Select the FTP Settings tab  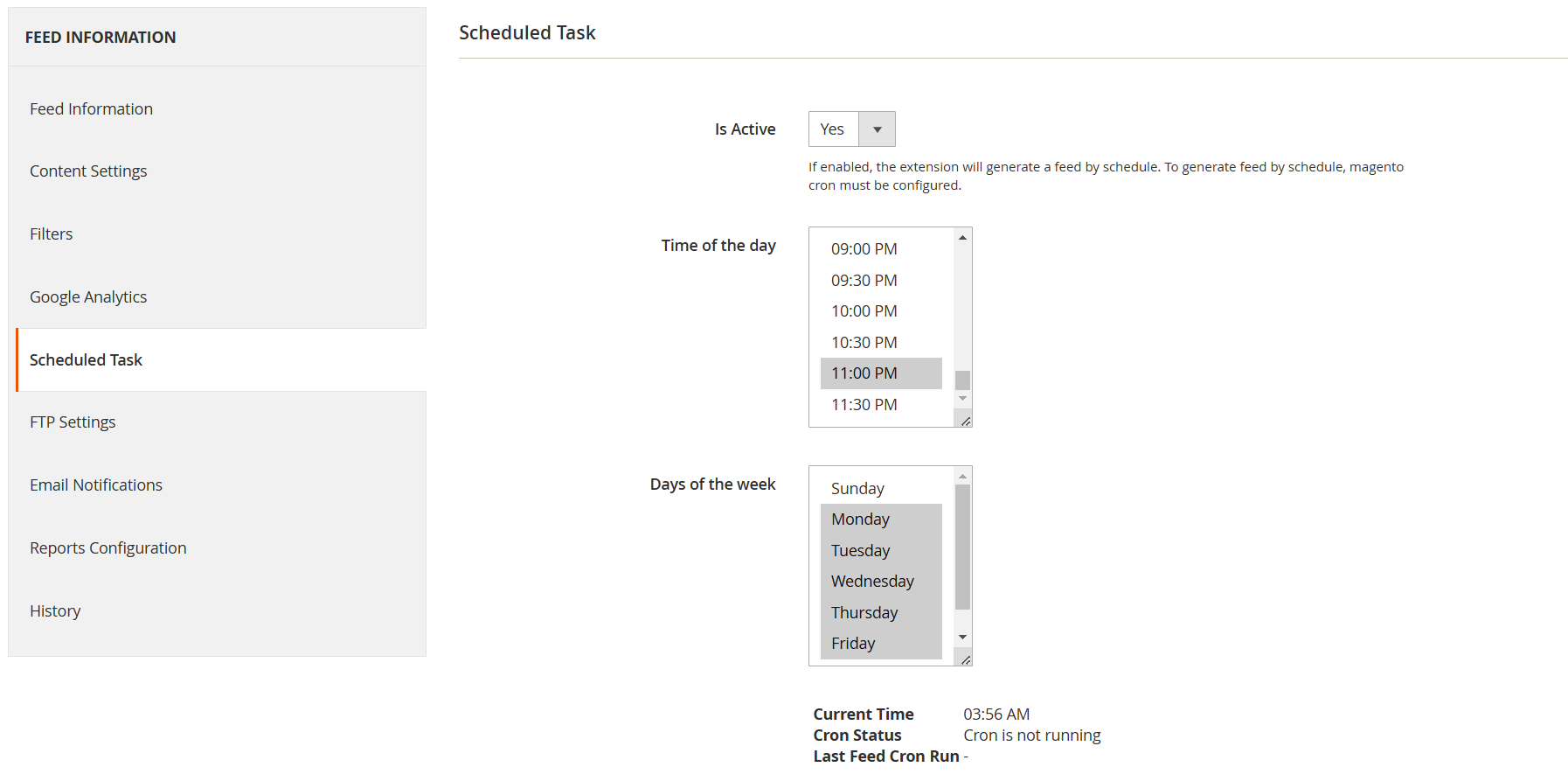[73, 422]
